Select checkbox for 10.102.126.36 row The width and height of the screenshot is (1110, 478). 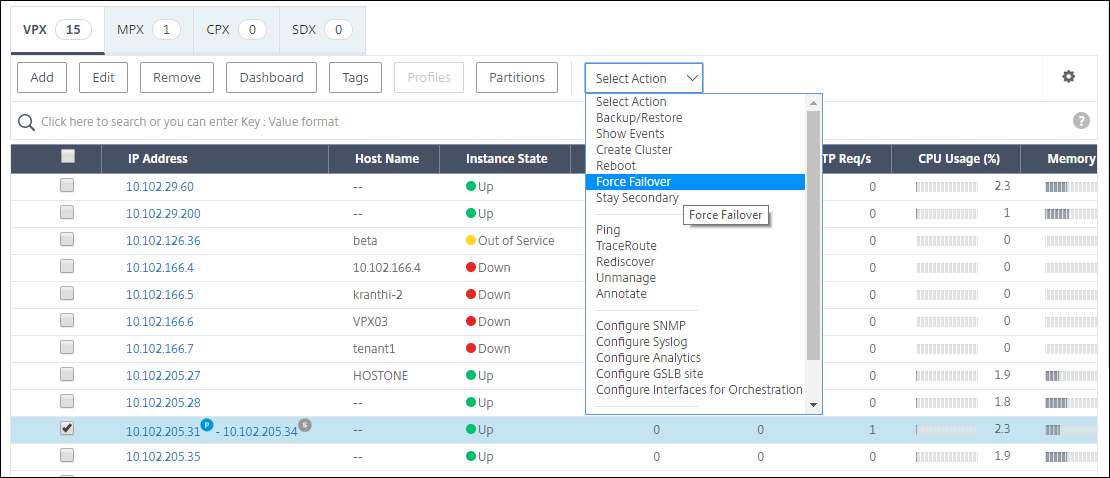click(67, 239)
